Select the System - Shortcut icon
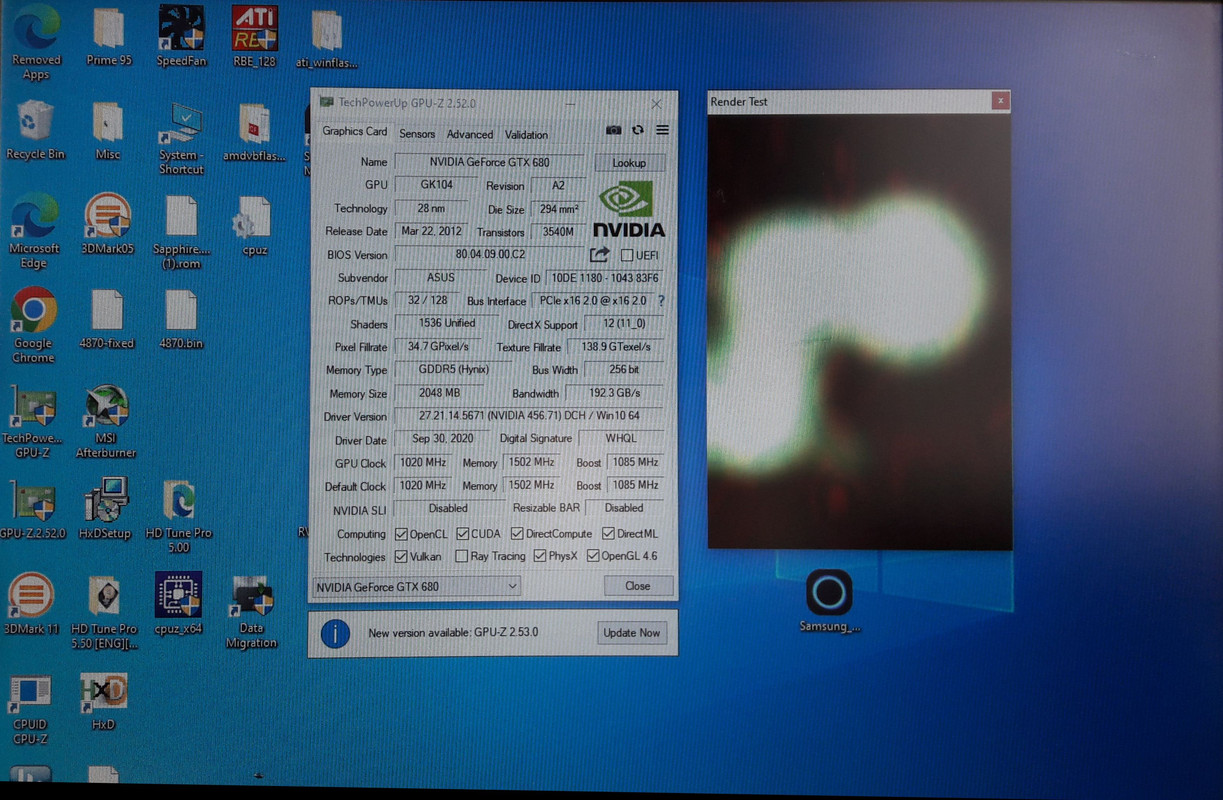This screenshot has height=800, width=1223. tap(181, 139)
